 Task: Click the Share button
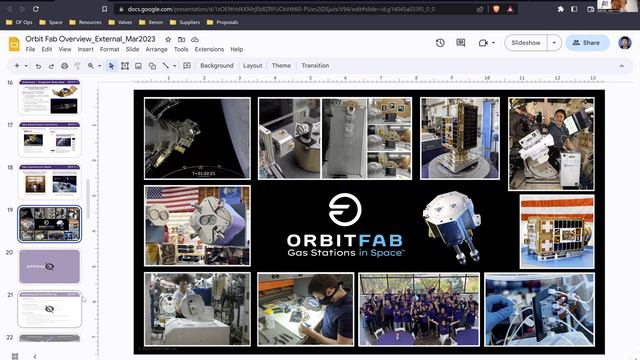[586, 43]
